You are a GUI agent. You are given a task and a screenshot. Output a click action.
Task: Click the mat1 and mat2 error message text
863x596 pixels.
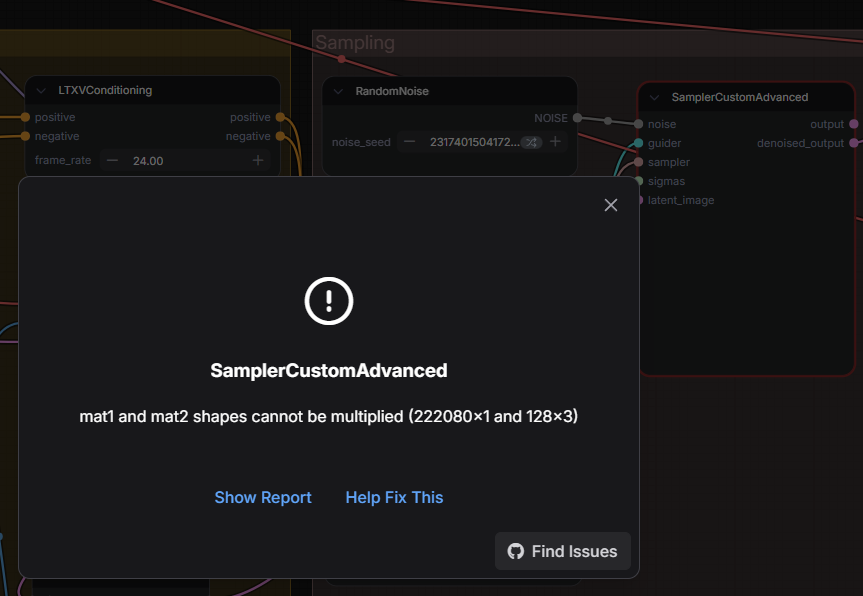[329, 417]
